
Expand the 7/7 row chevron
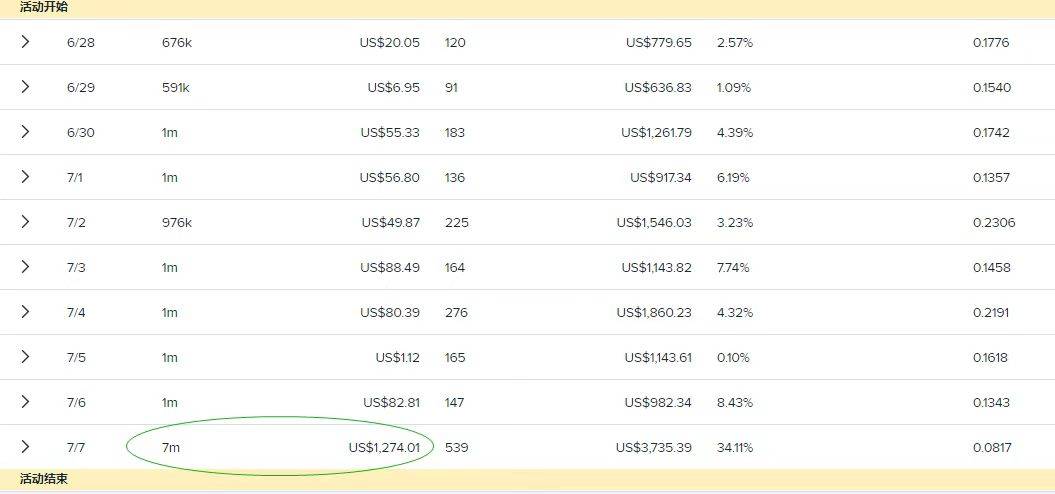coord(26,447)
